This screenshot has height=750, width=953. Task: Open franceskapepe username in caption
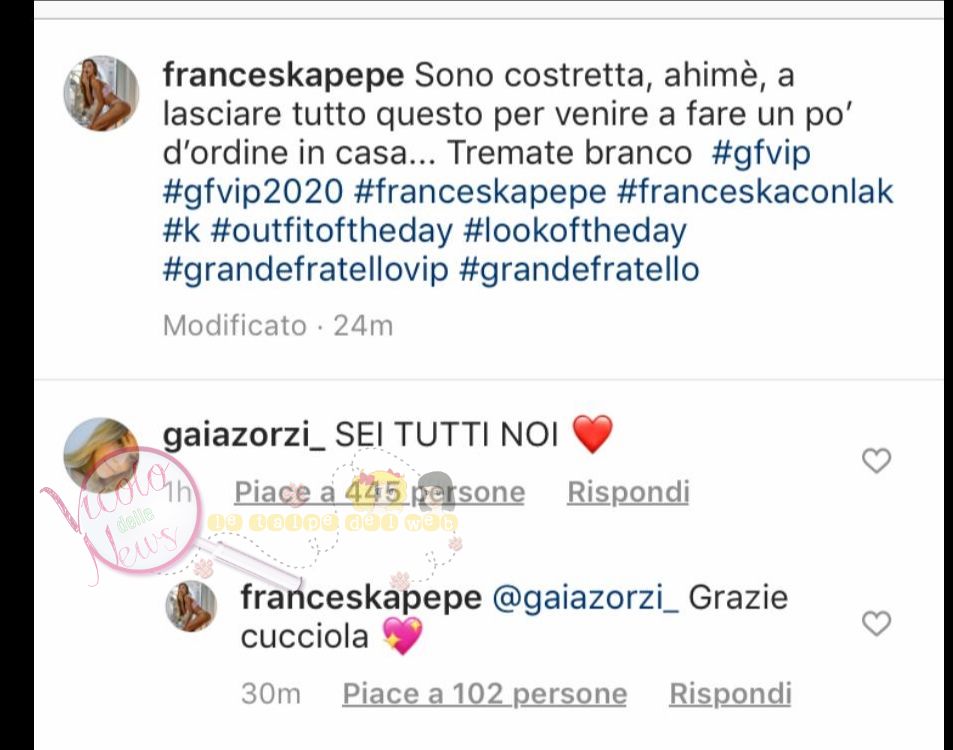[x=283, y=75]
